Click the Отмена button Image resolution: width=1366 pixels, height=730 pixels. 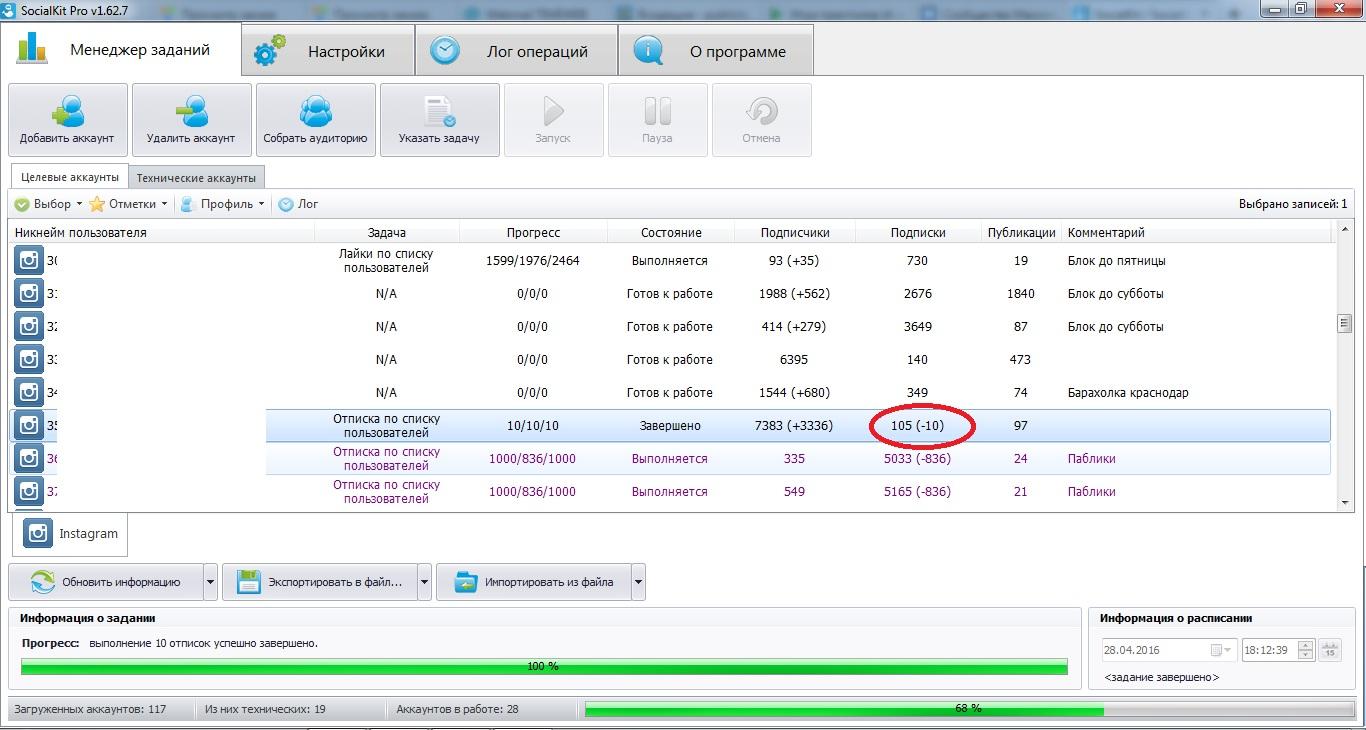coord(762,120)
